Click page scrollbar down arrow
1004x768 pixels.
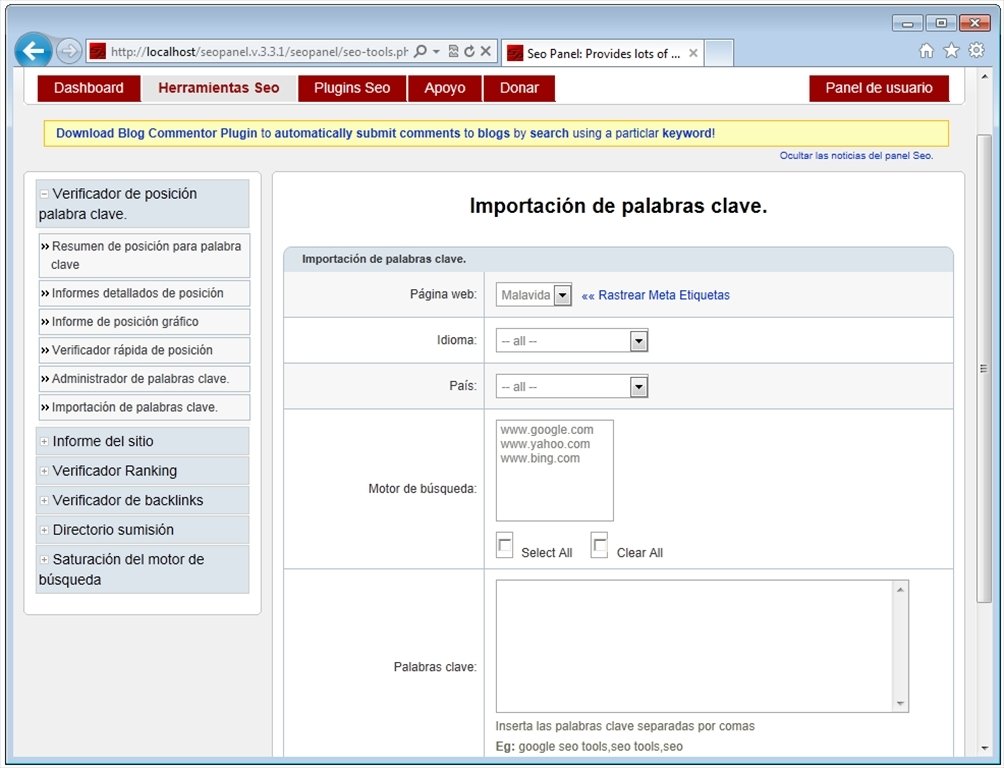pos(984,748)
